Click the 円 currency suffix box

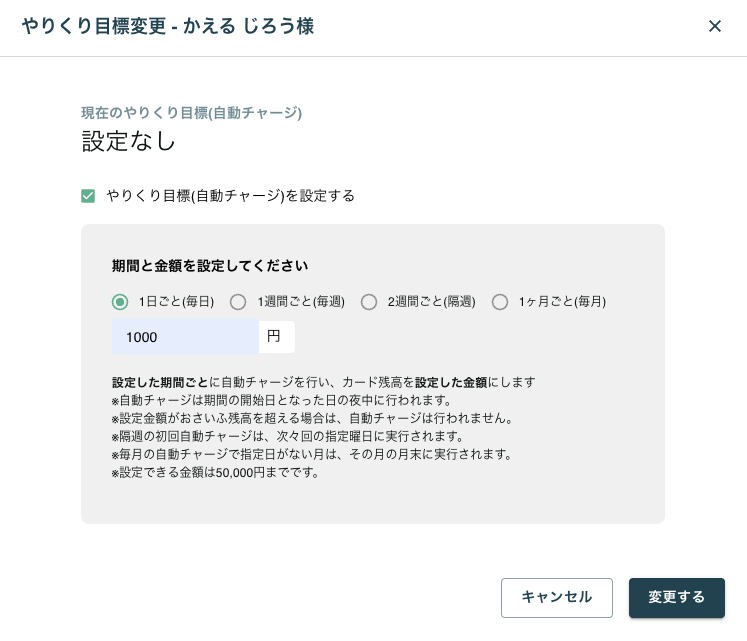pos(275,337)
